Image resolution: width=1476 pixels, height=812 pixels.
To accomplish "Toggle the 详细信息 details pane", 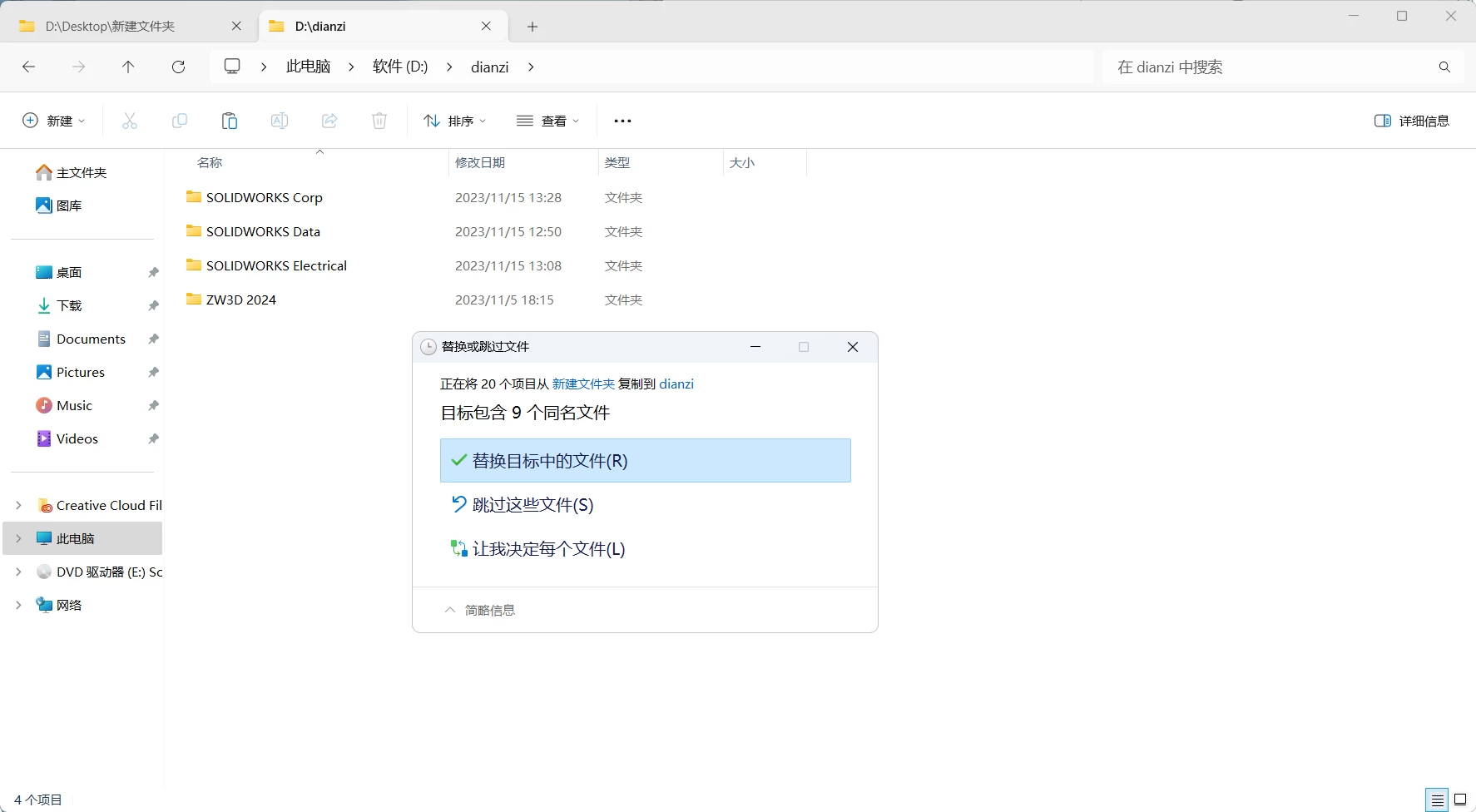I will coord(1412,121).
